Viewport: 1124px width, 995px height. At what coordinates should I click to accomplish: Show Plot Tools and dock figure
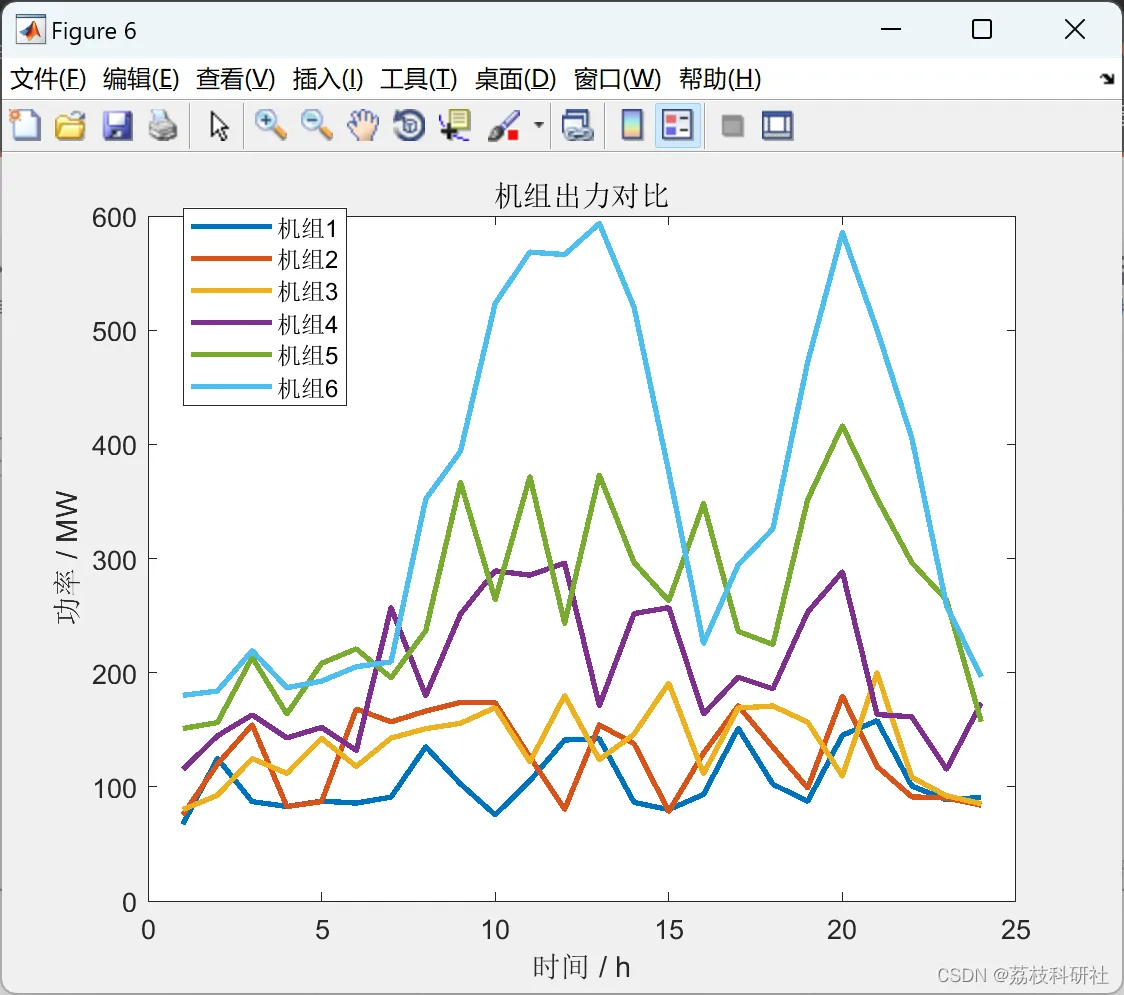point(777,125)
